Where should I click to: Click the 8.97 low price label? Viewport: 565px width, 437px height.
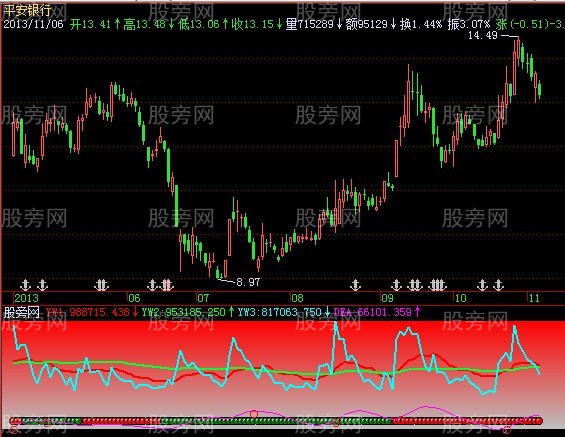click(x=248, y=282)
